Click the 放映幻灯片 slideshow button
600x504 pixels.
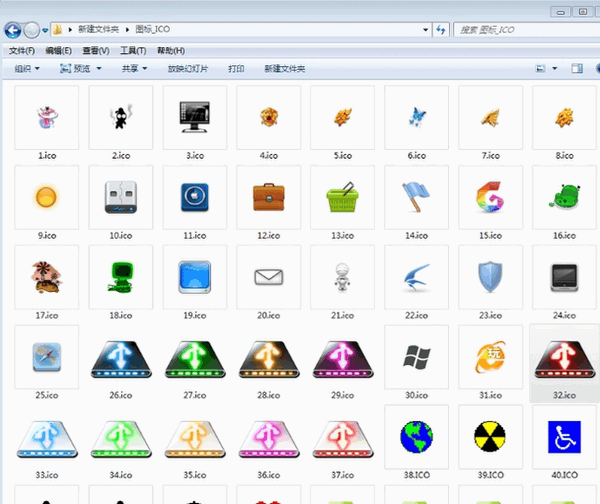[188, 69]
